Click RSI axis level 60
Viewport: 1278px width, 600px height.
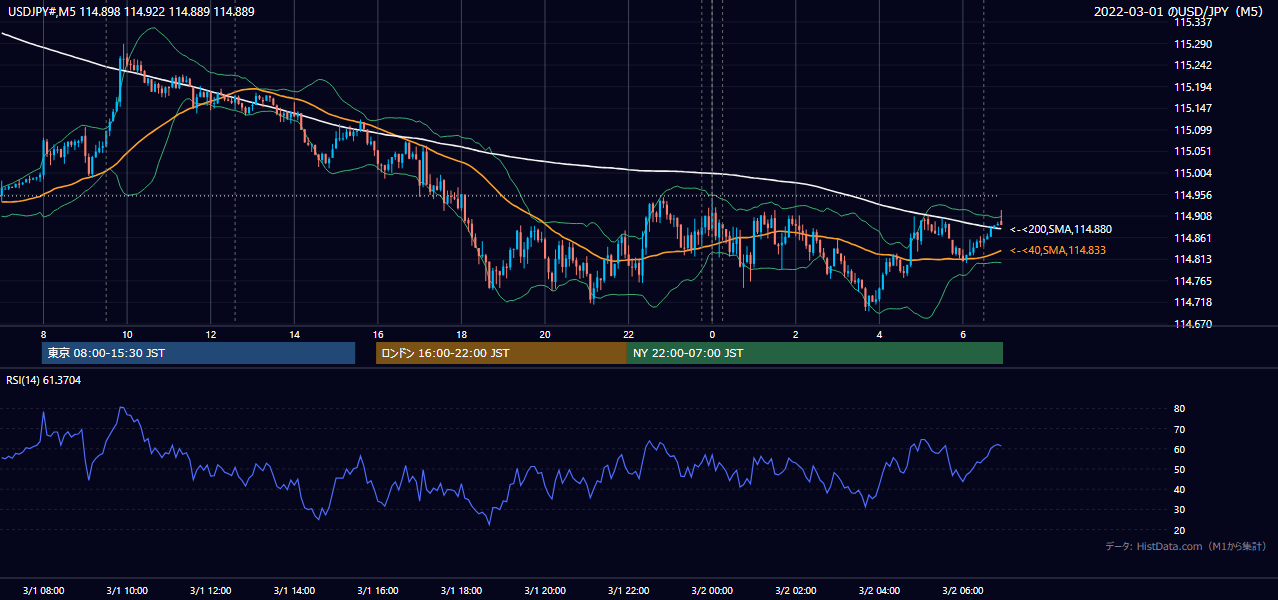point(1179,449)
